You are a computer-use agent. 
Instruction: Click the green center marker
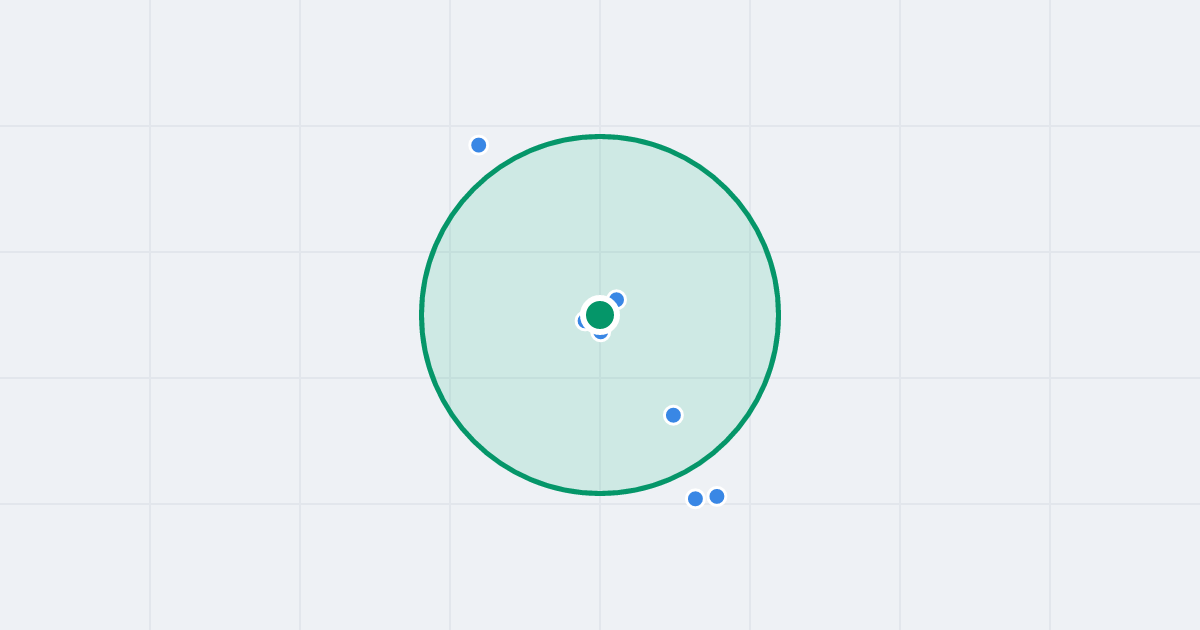[x=600, y=315]
